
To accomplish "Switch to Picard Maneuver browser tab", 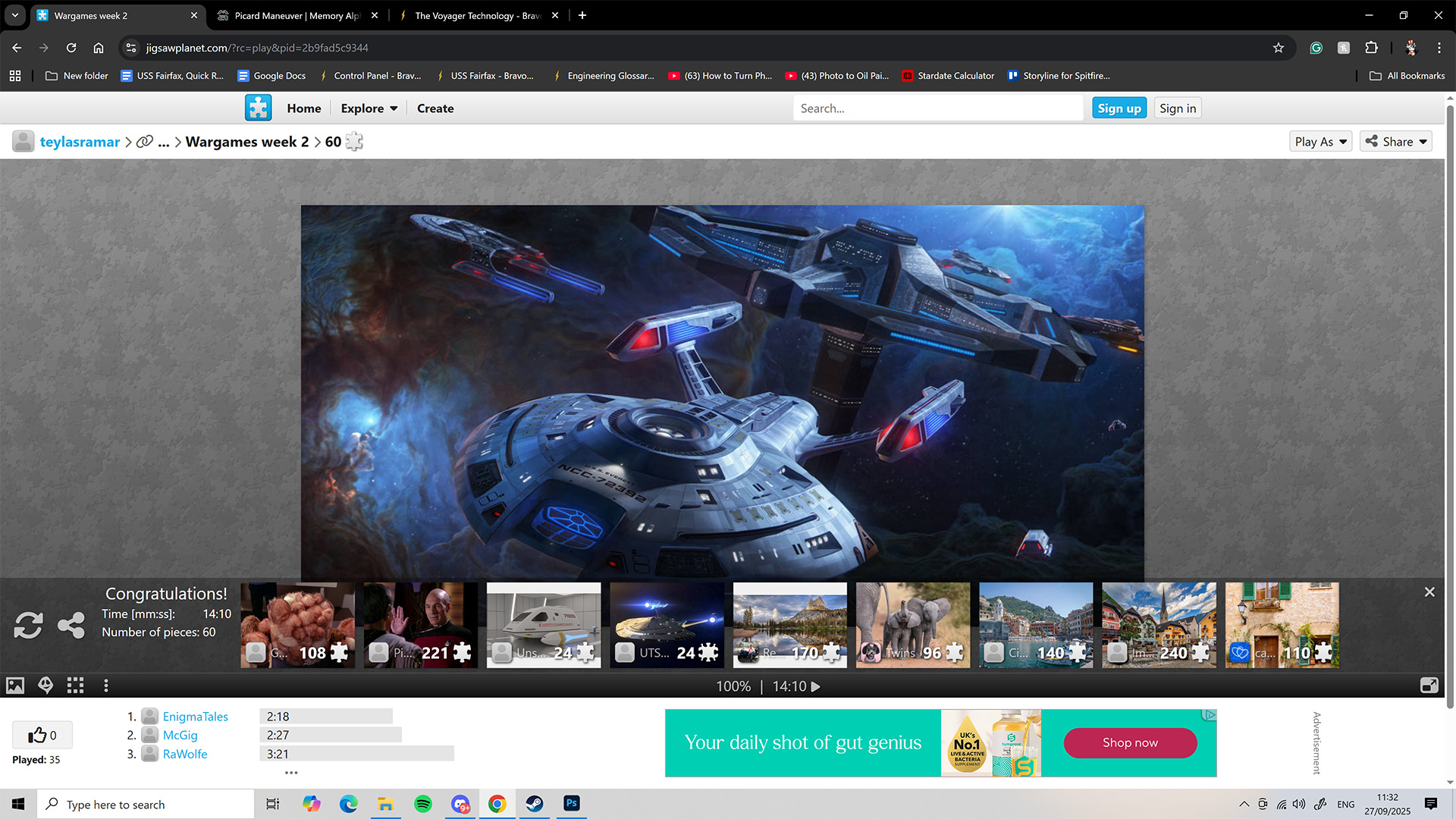I will pyautogui.click(x=296, y=15).
